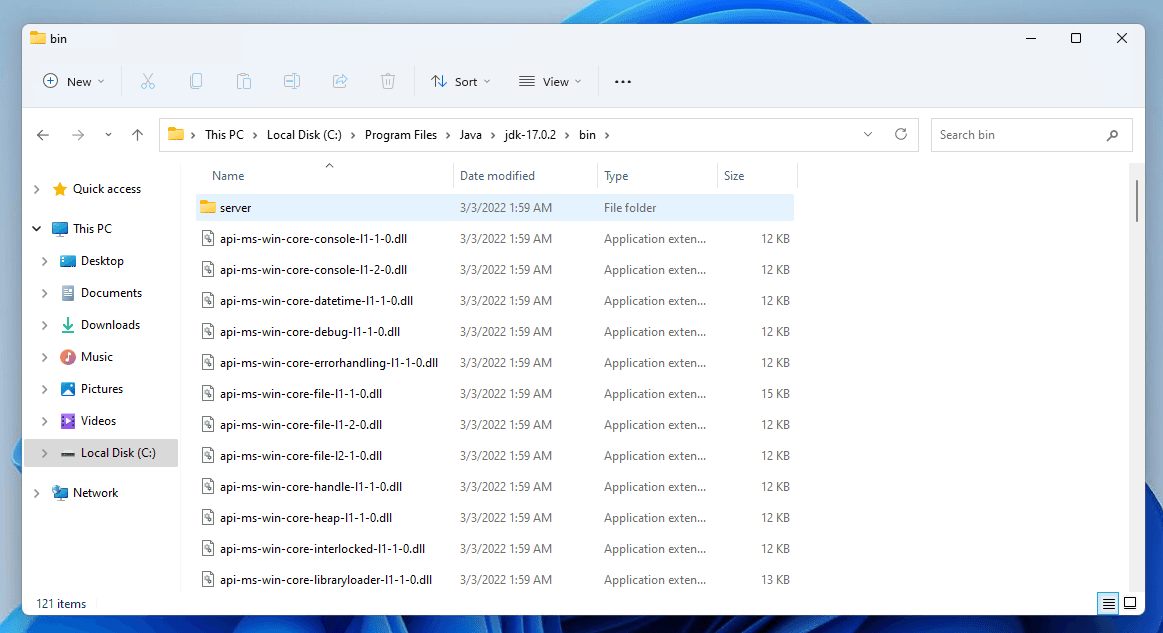Click the Delete trash icon

pos(388,82)
